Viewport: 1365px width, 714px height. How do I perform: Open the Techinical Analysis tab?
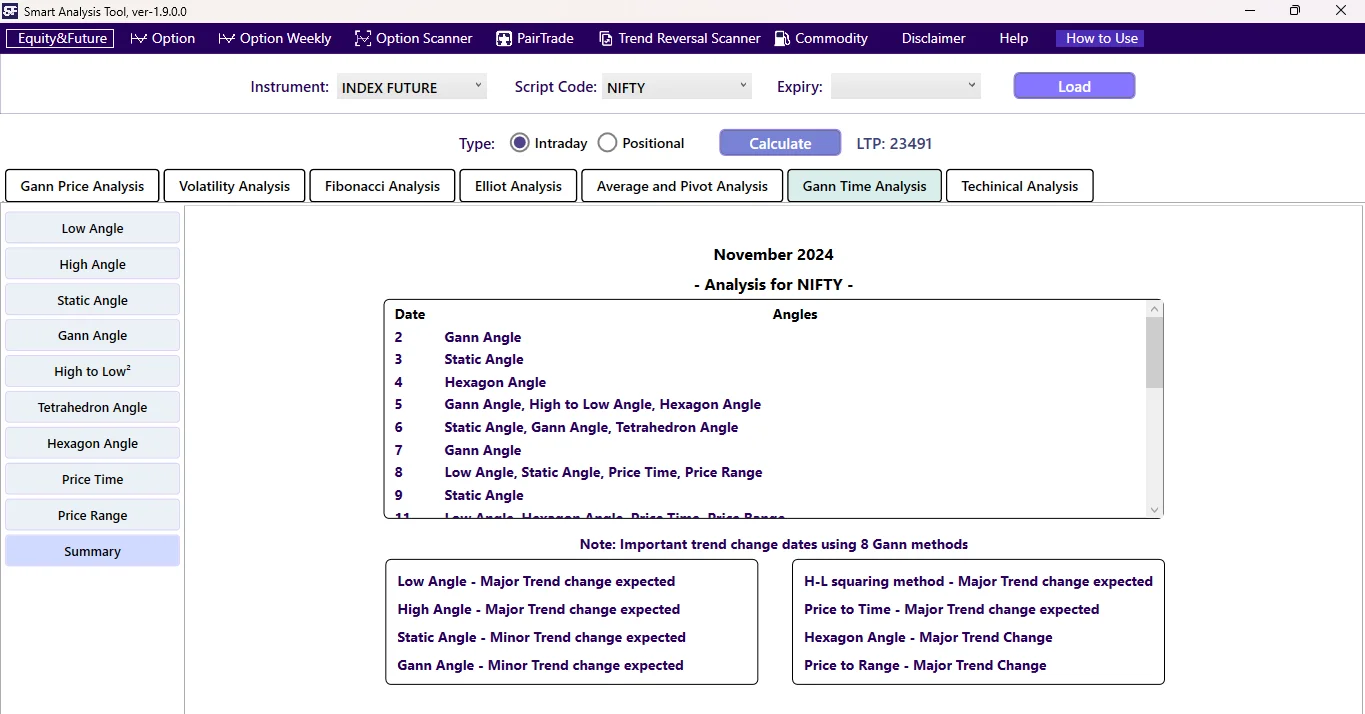pos(1019,185)
